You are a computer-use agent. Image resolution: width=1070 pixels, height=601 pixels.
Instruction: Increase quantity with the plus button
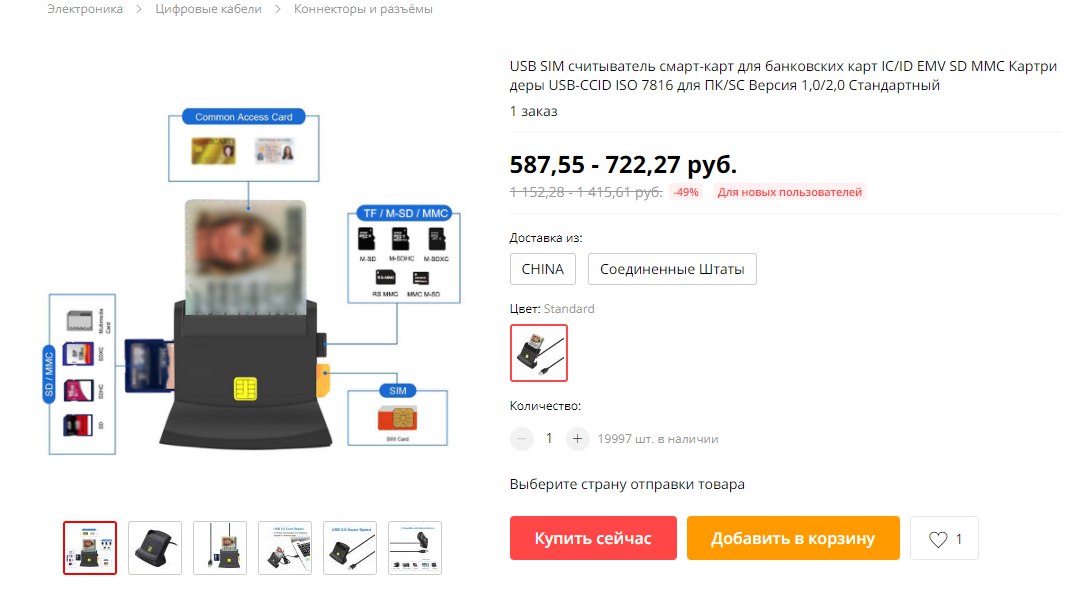point(577,439)
